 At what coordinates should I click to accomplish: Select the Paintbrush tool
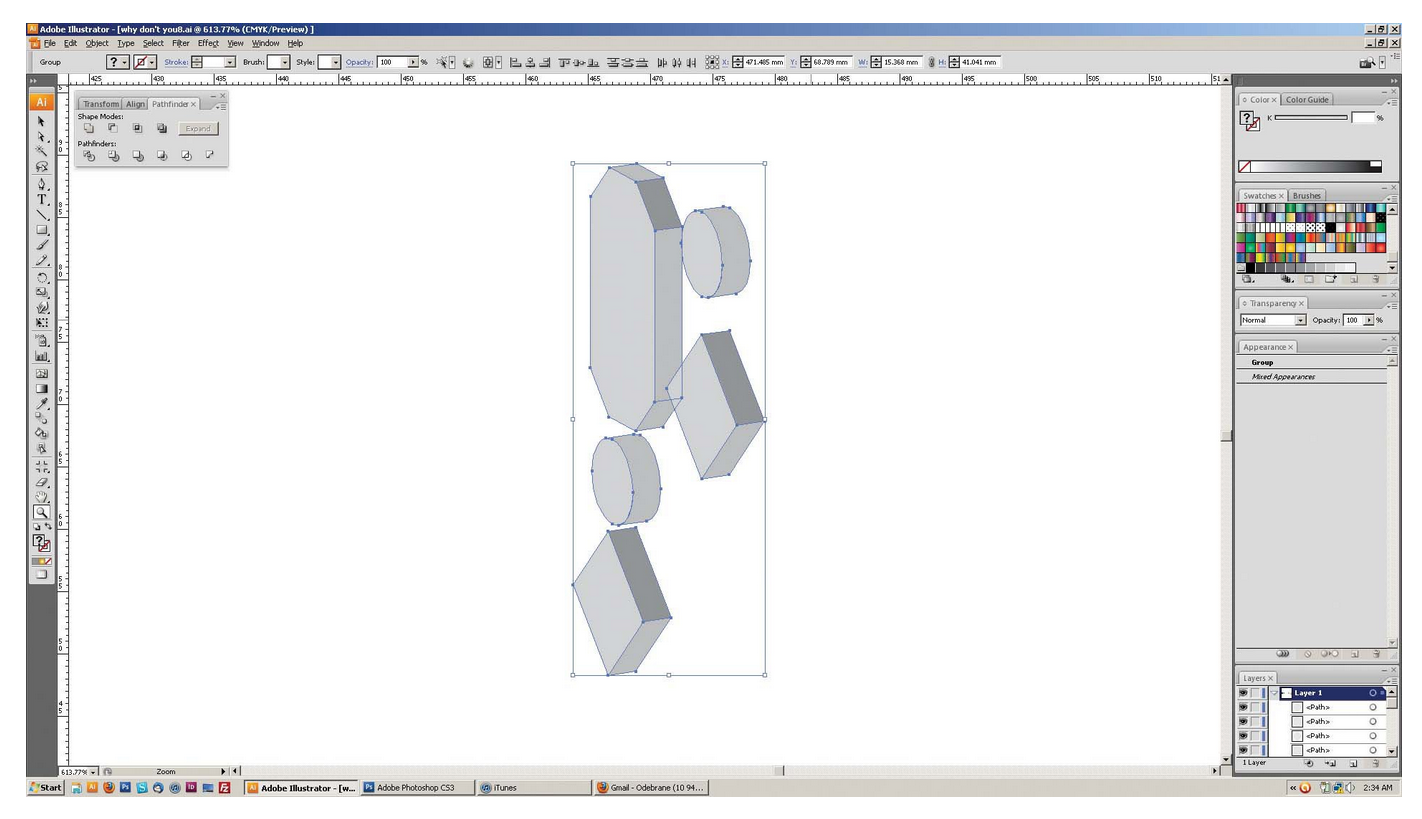[41, 246]
